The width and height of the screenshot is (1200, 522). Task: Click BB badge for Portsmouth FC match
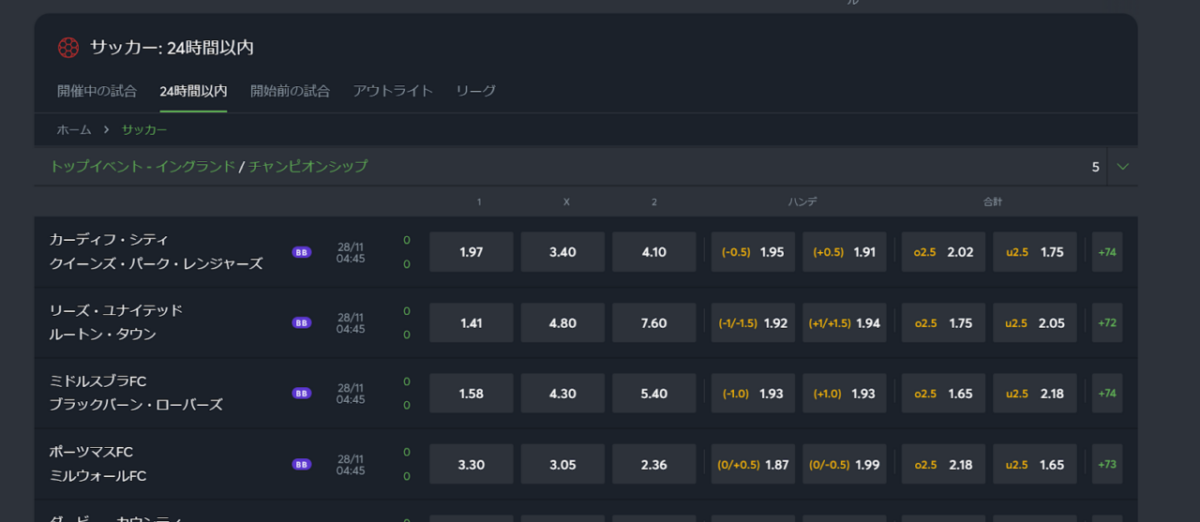(301, 464)
